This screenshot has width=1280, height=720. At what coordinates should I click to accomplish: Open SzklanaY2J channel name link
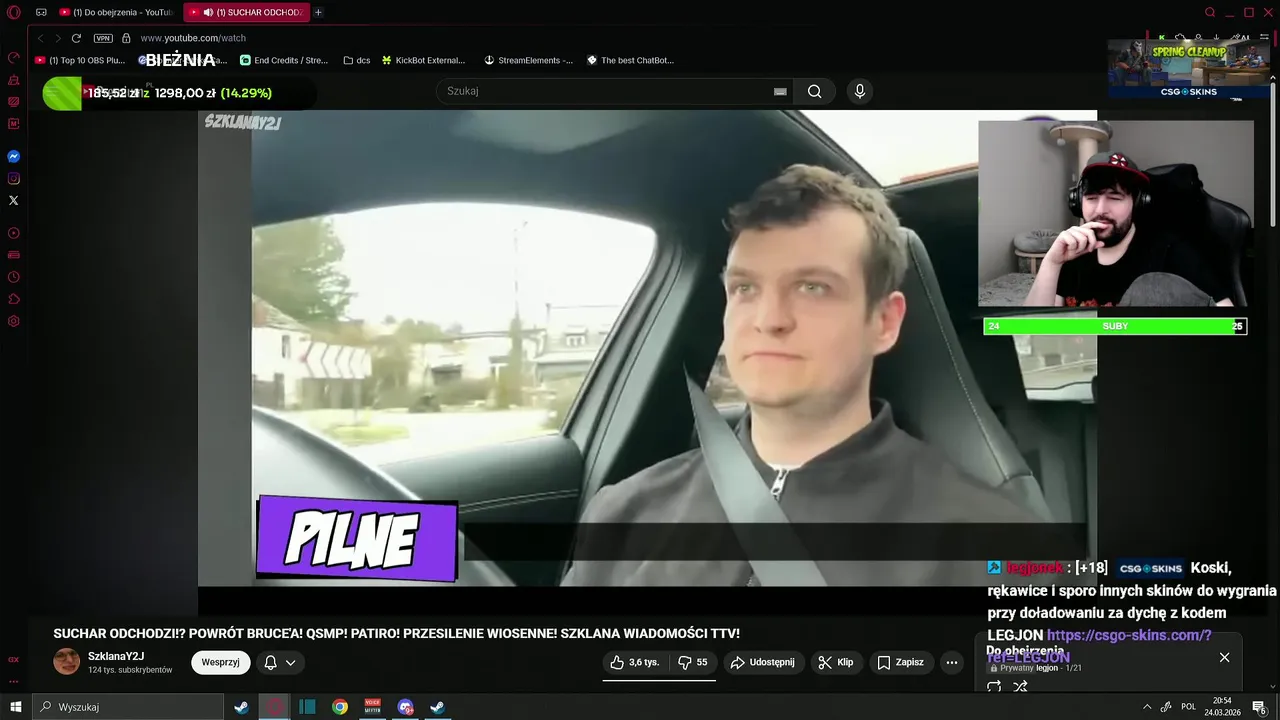coord(116,656)
